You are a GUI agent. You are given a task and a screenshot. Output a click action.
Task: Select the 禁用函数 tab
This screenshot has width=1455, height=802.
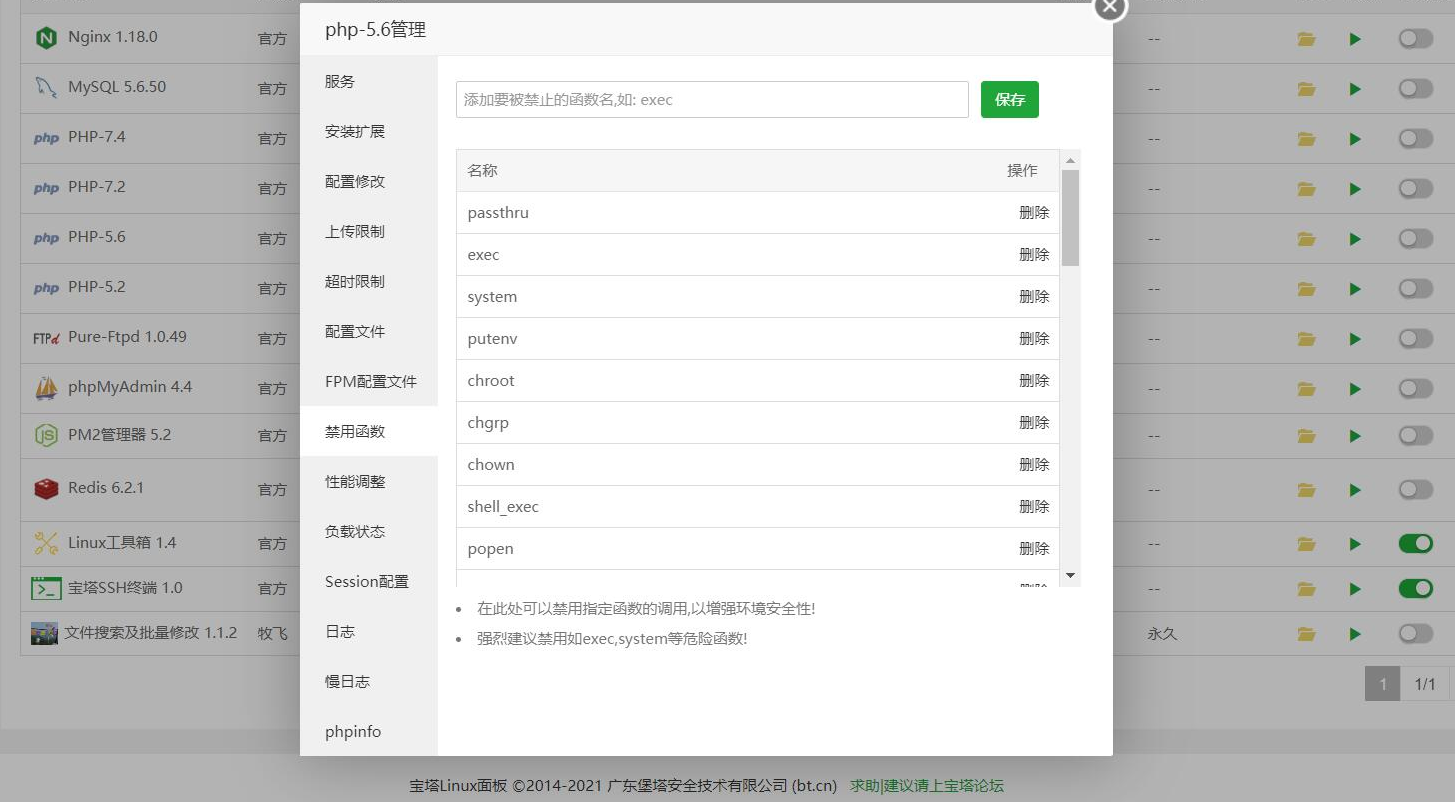(369, 431)
